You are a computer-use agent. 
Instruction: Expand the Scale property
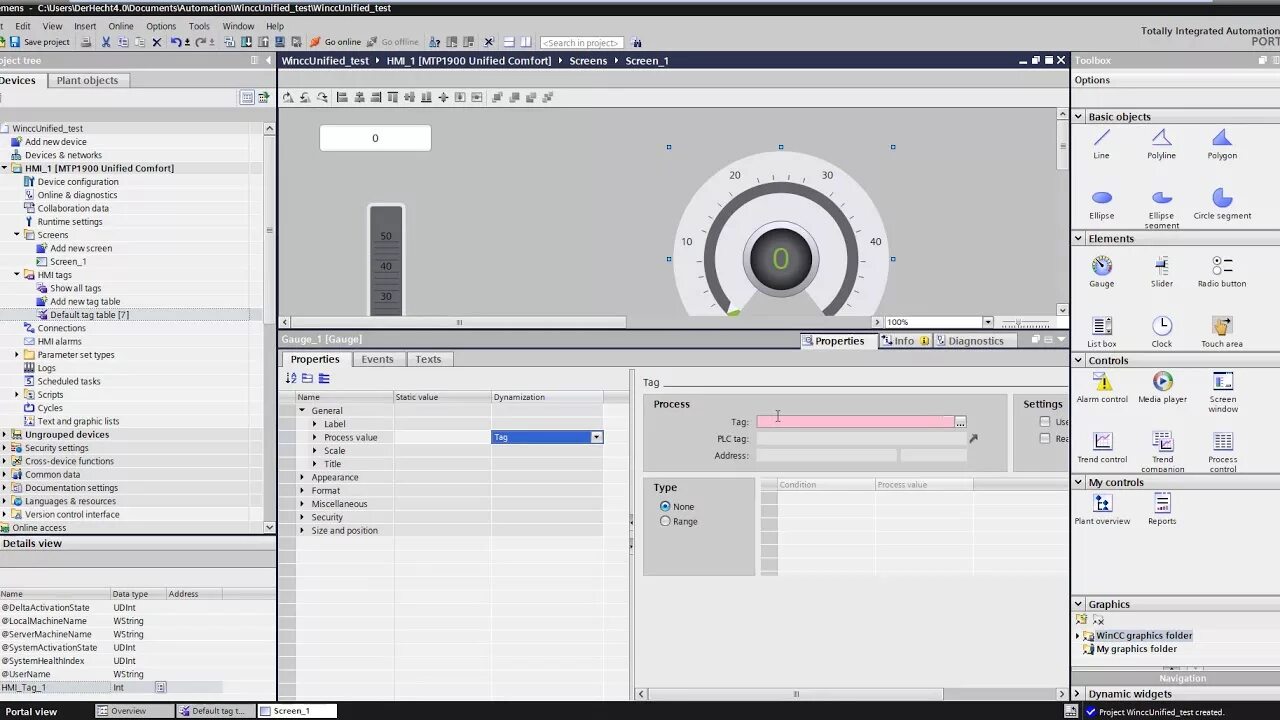314,450
